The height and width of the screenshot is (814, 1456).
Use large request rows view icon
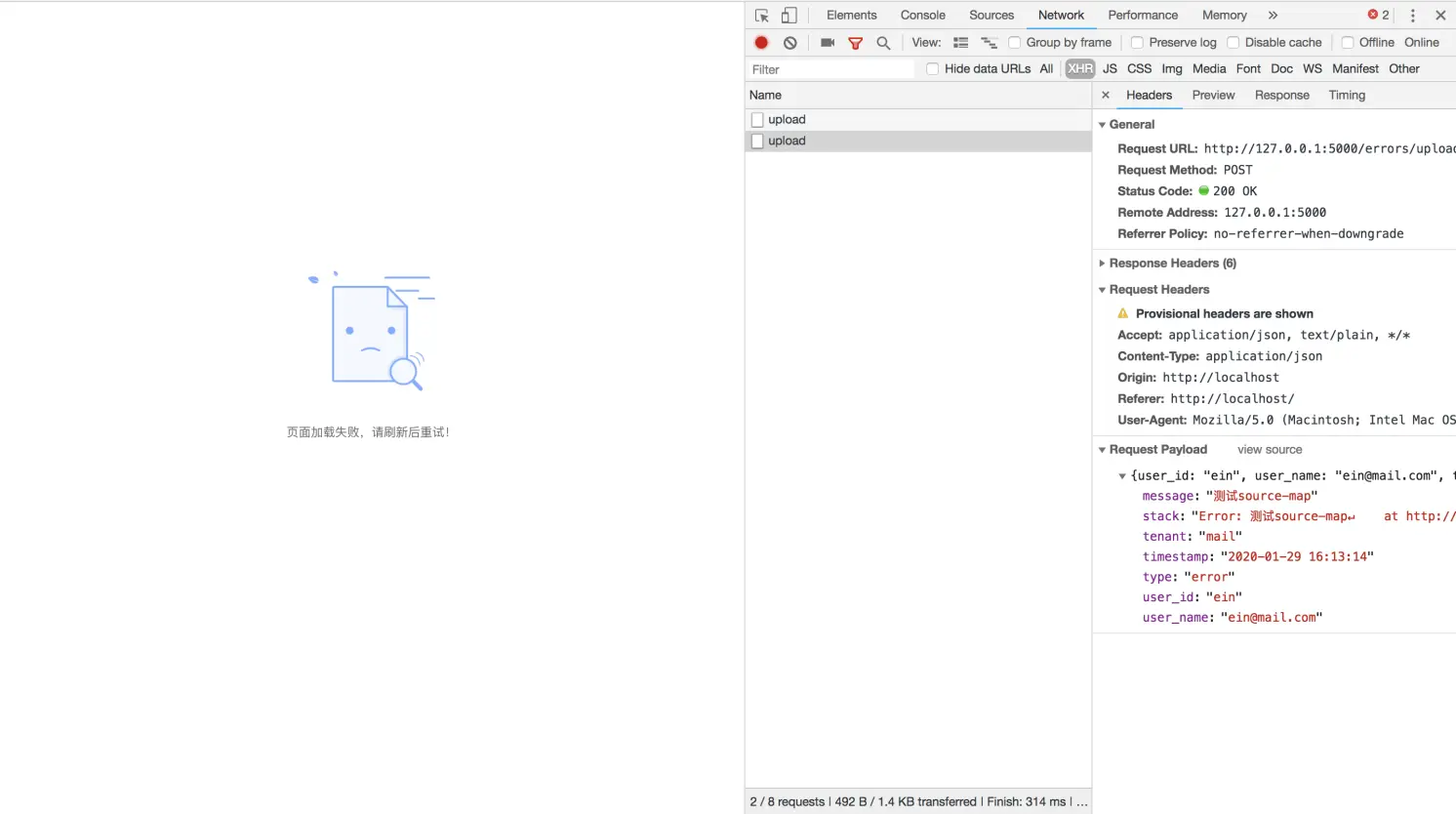tap(961, 43)
